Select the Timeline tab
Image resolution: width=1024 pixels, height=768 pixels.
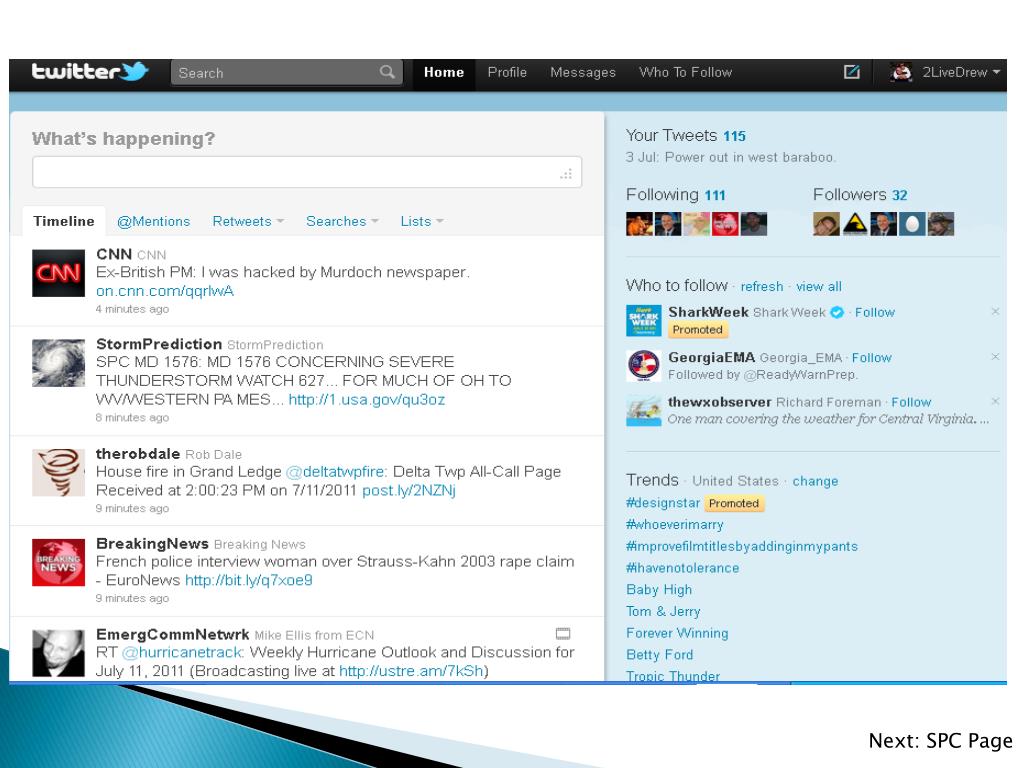tap(63, 221)
